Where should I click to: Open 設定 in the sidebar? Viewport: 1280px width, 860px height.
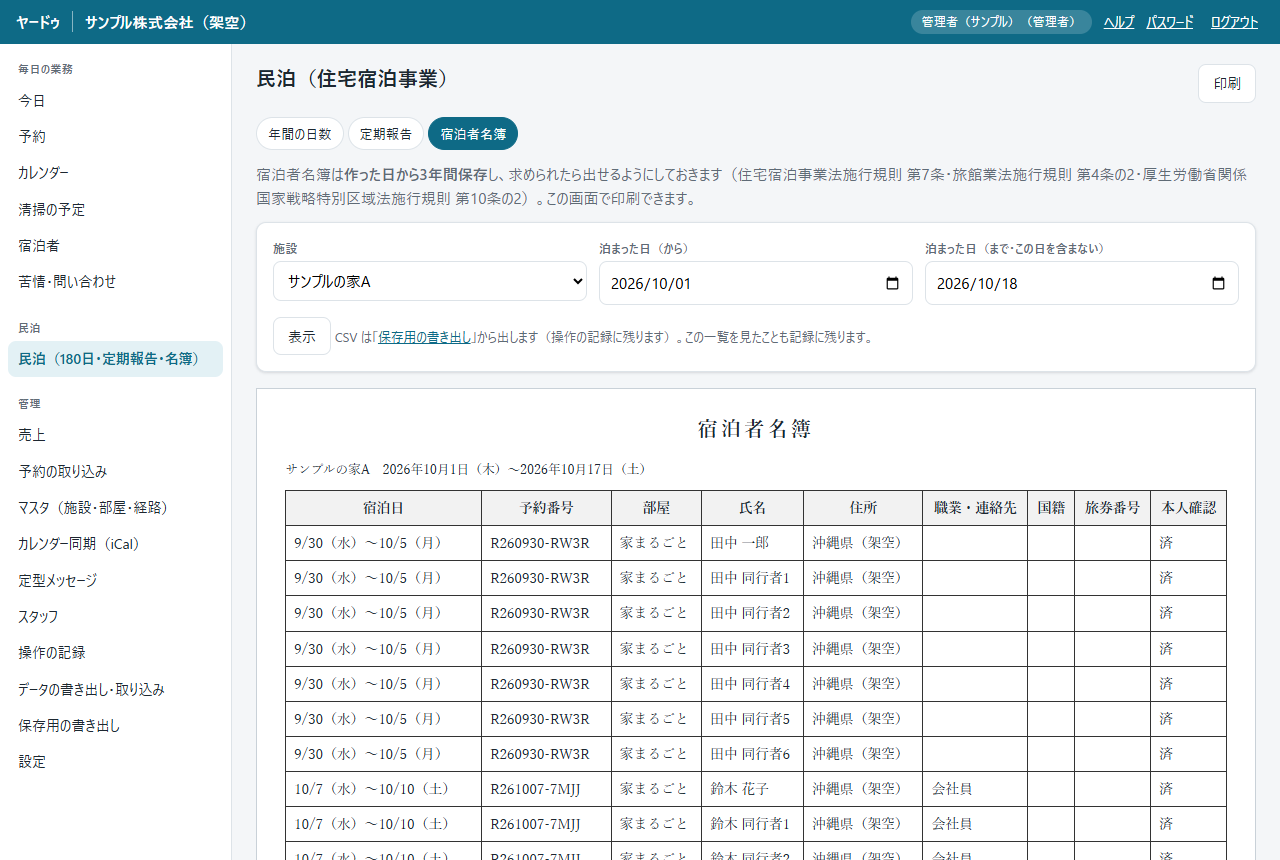click(115, 762)
